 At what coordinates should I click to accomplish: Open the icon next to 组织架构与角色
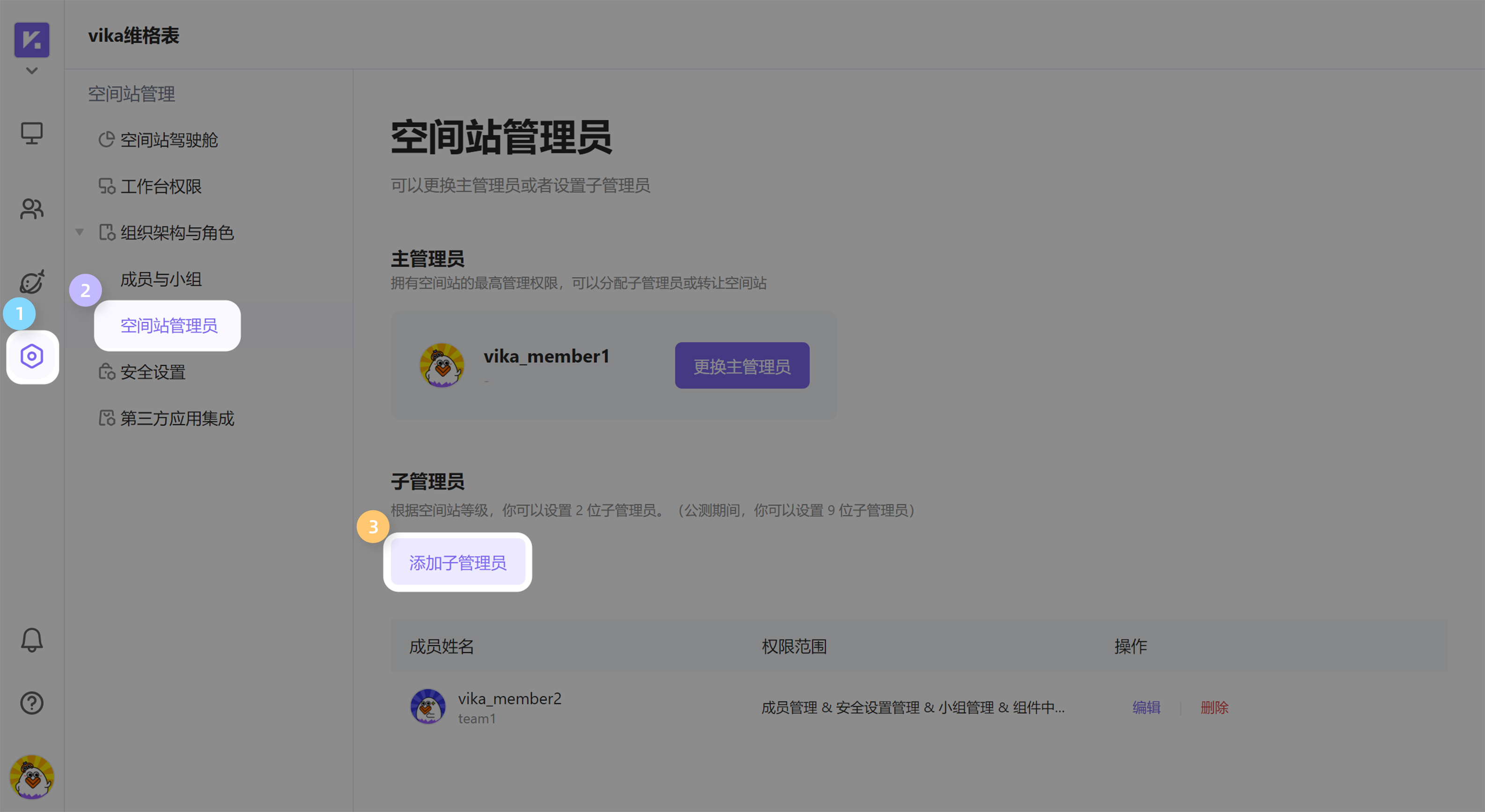(x=107, y=232)
